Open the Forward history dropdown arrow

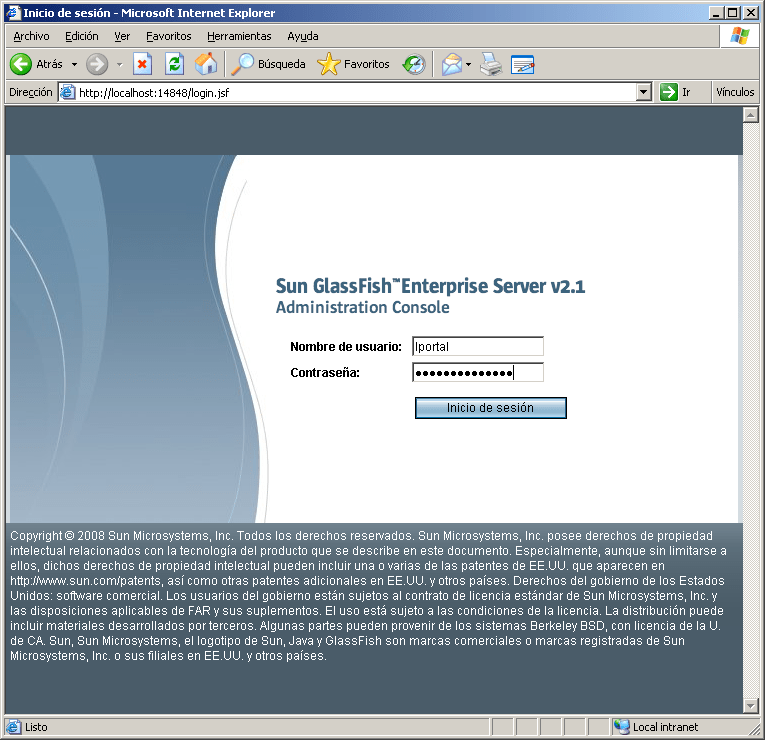pos(120,64)
